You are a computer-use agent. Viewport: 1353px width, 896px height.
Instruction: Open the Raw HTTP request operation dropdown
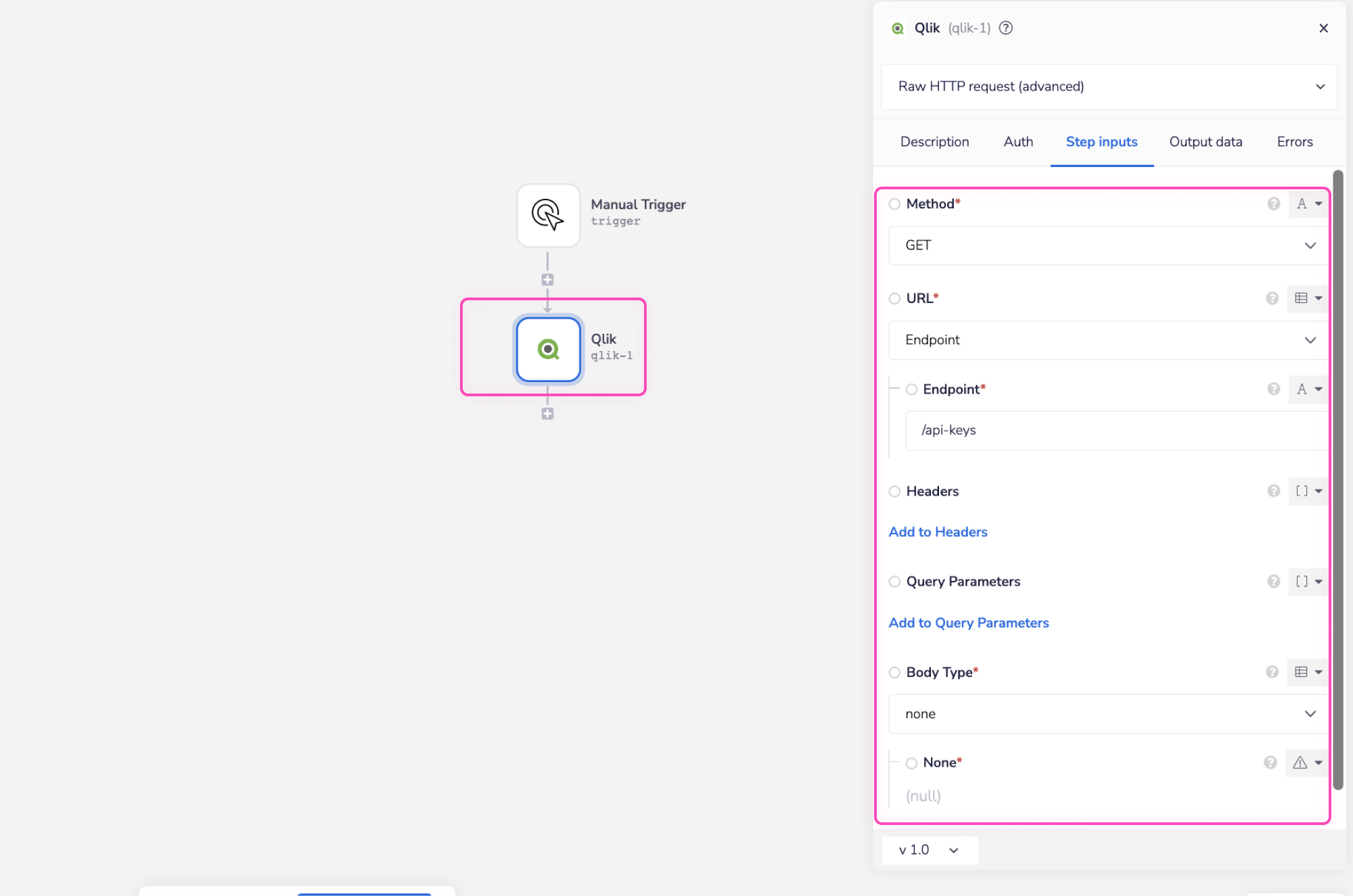(x=1109, y=87)
